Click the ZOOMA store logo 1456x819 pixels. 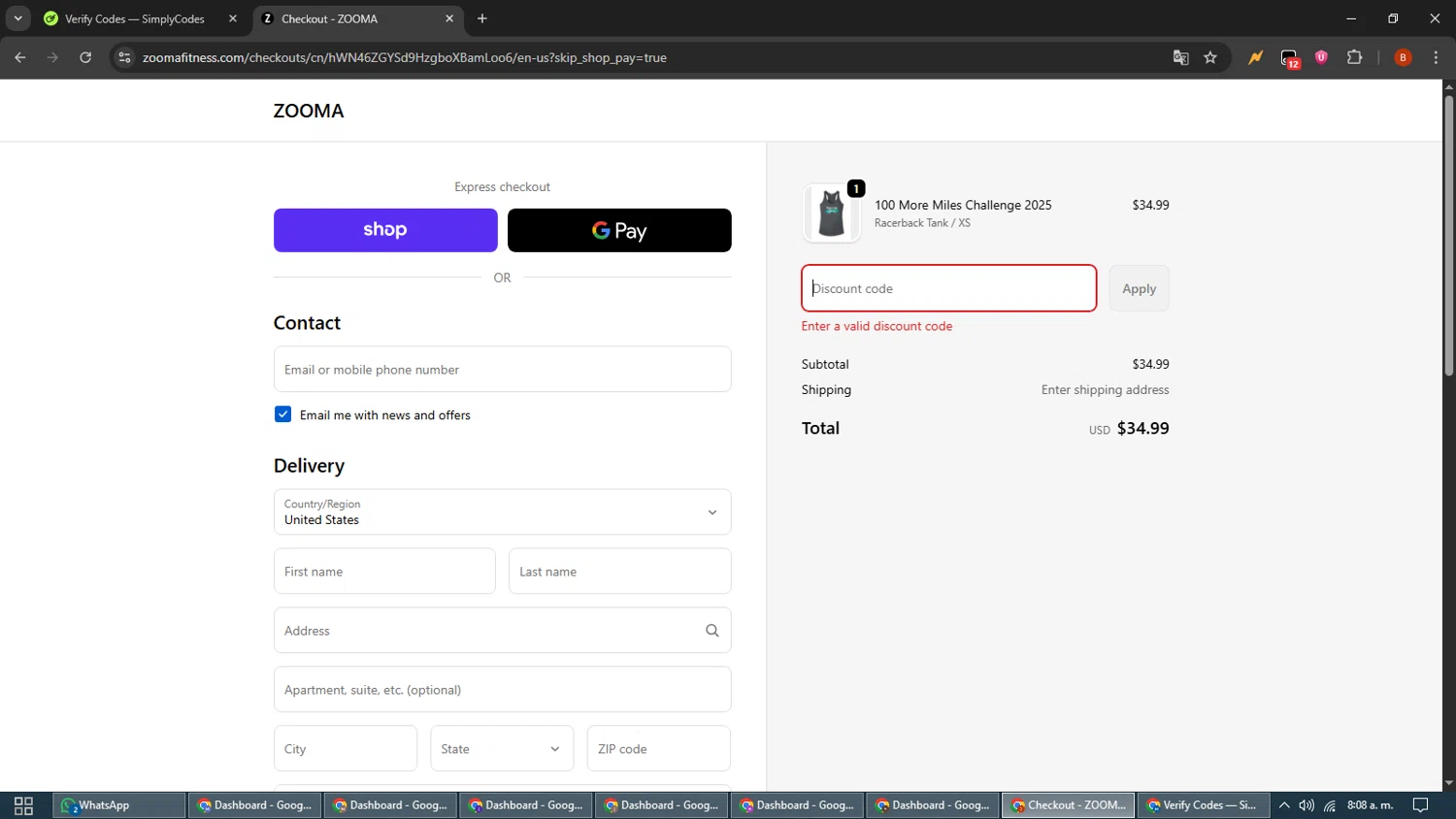[x=309, y=111]
